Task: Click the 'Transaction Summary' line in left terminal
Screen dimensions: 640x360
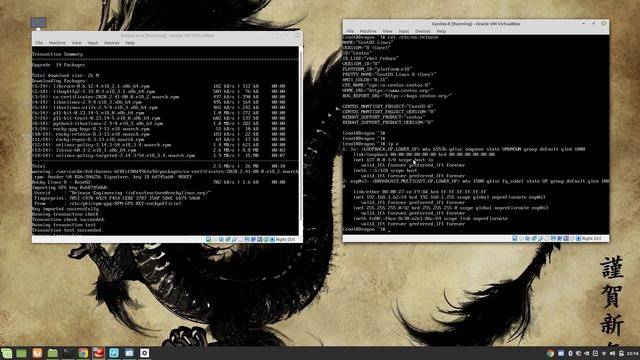Action: [x=58, y=54]
